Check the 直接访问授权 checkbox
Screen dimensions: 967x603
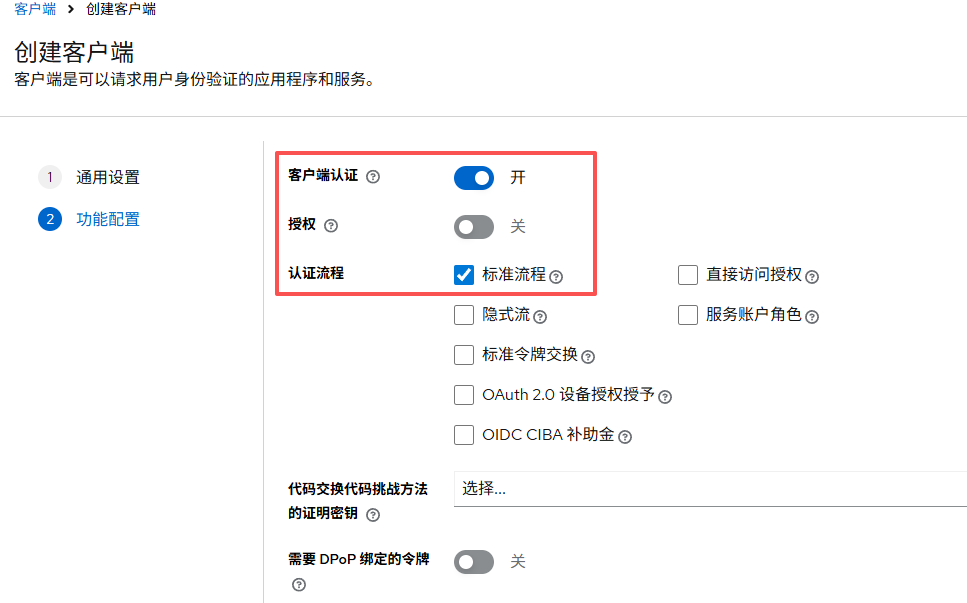point(688,275)
